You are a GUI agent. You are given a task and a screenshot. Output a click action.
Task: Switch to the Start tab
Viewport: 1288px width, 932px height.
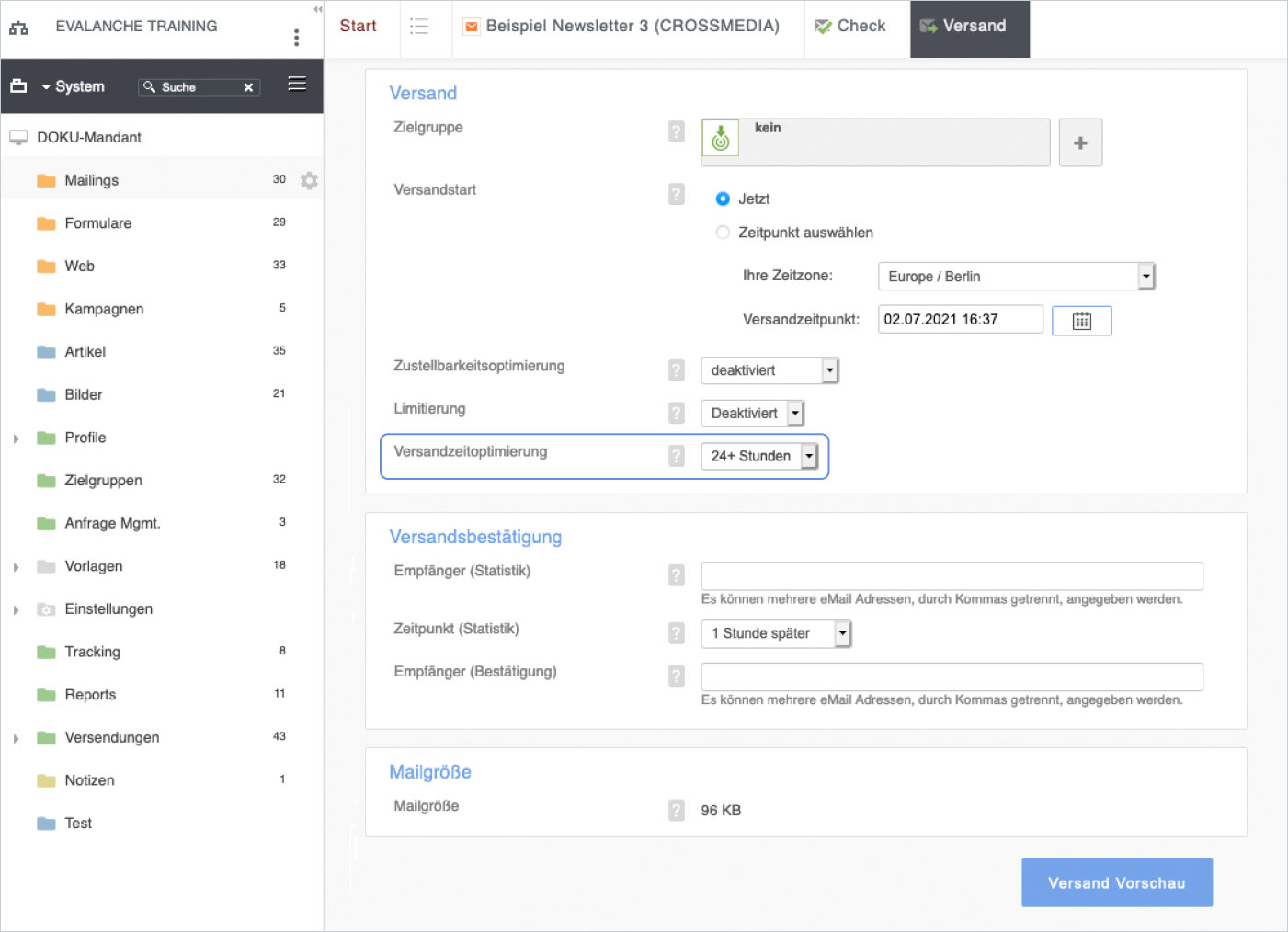(358, 27)
